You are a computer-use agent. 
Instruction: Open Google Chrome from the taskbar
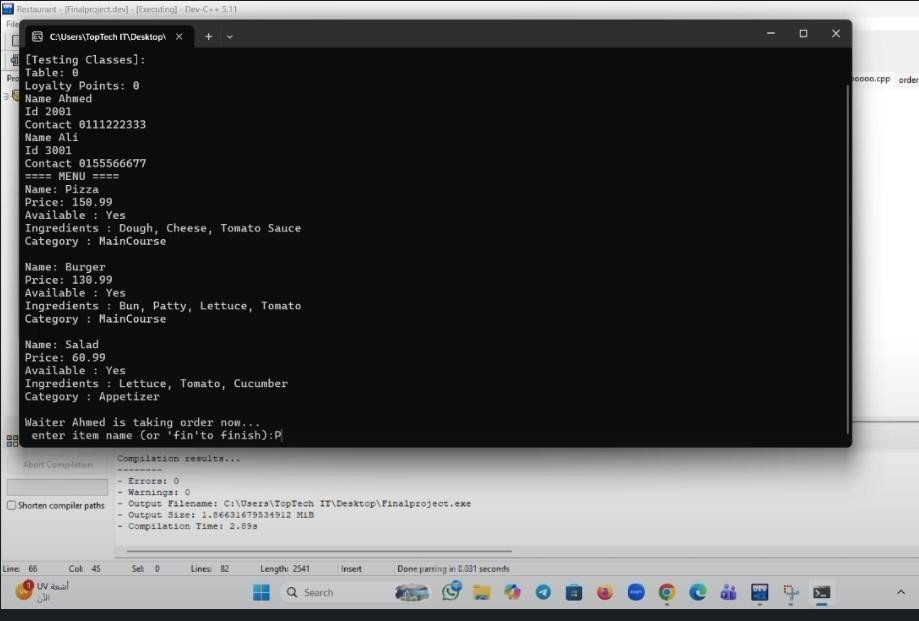coord(666,592)
